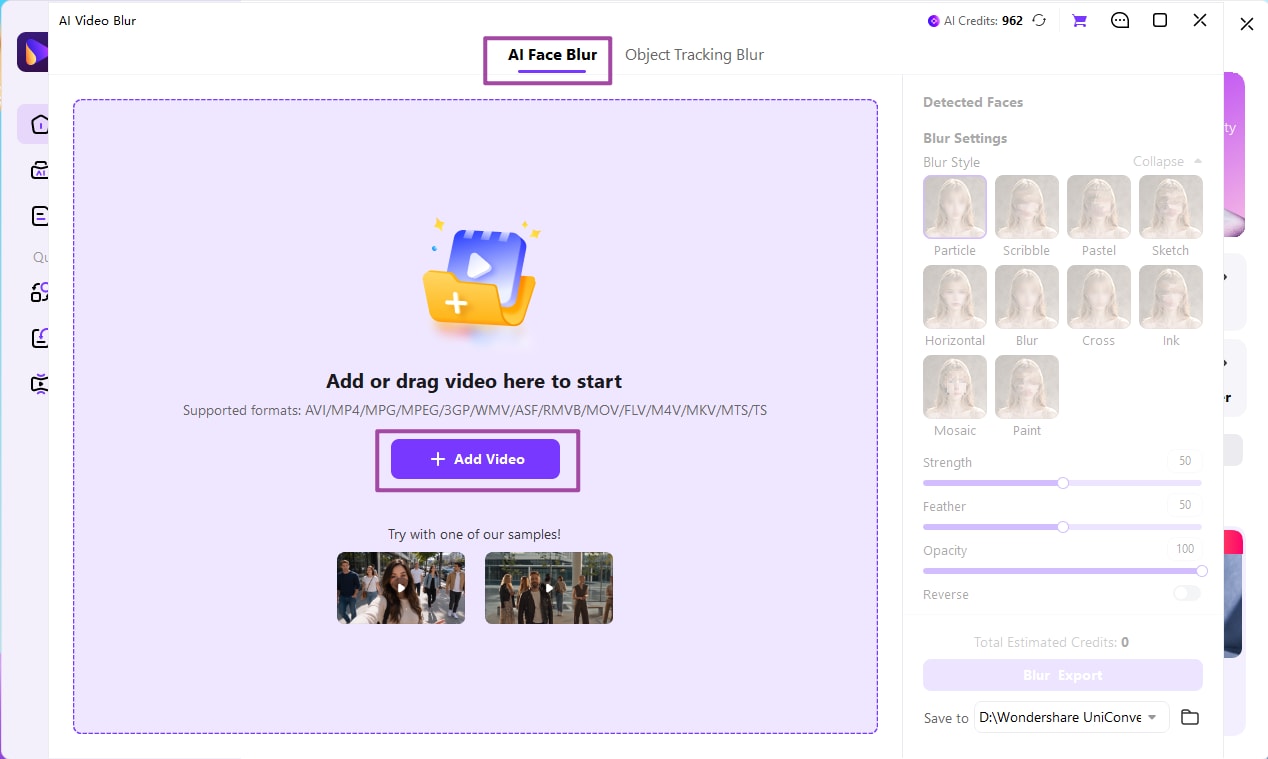Toggle the Reverse switch
This screenshot has height=759, width=1268.
[1187, 594]
